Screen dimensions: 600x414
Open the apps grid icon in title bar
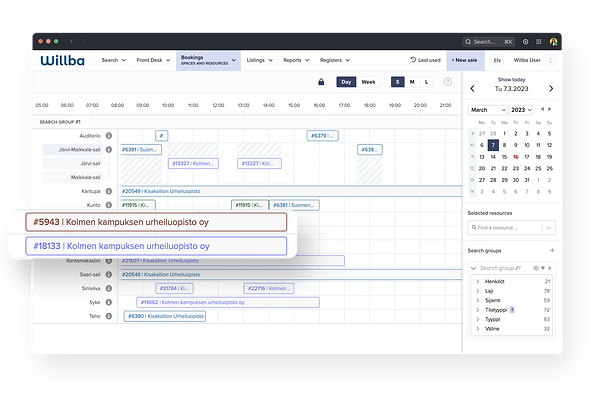tap(538, 42)
